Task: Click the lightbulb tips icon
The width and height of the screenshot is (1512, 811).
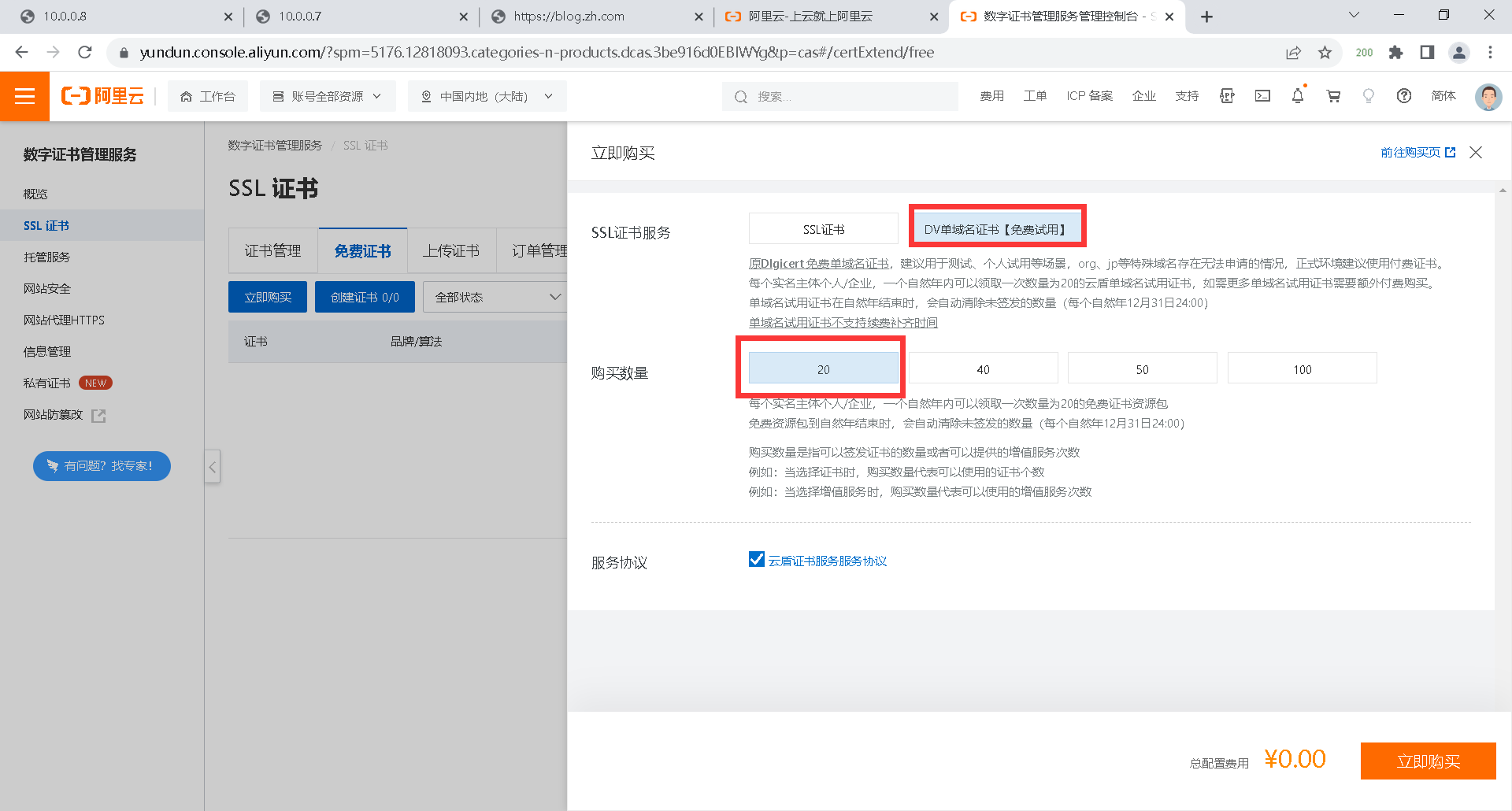Action: pyautogui.click(x=1369, y=96)
